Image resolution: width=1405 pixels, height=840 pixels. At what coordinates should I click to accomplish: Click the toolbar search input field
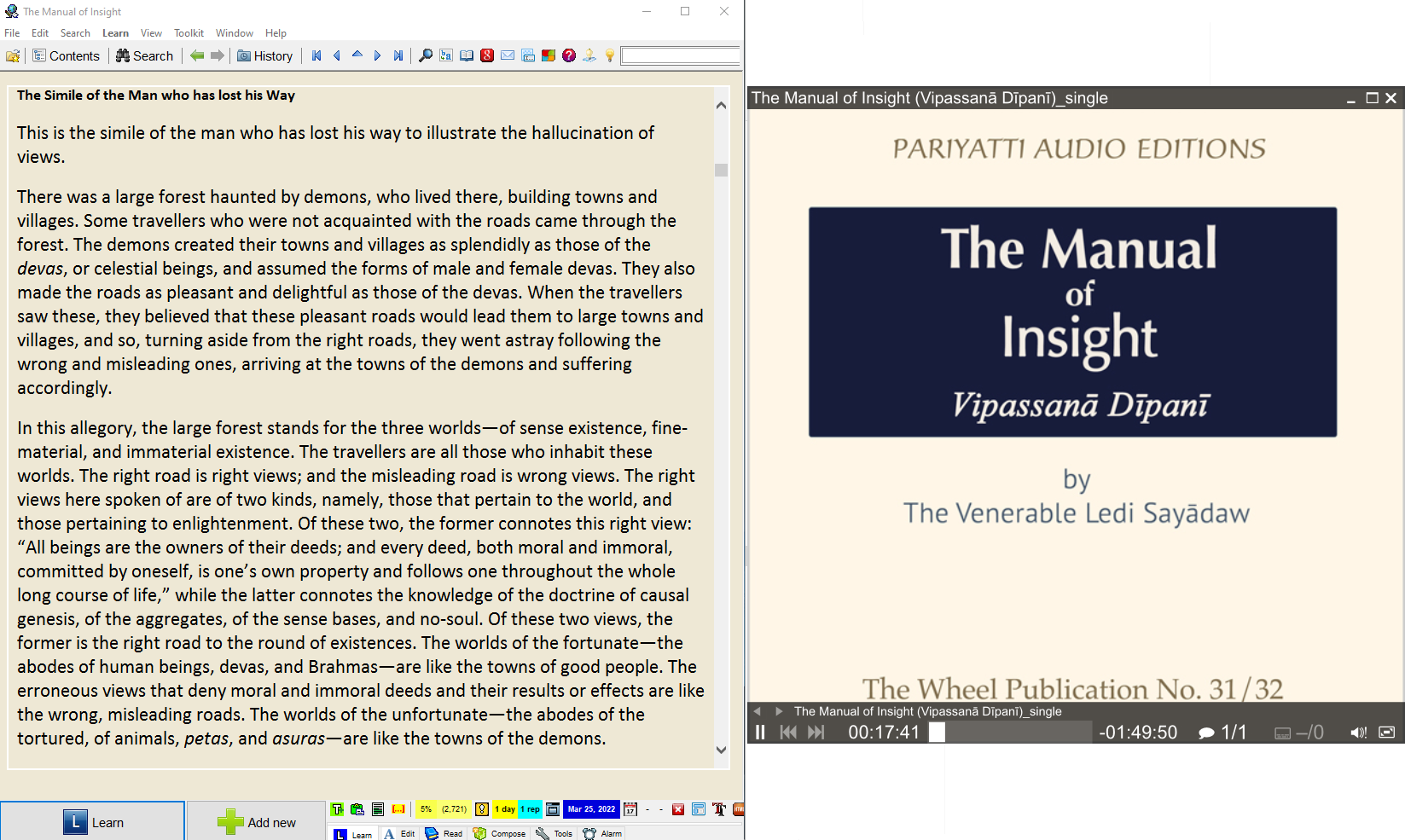[x=681, y=55]
